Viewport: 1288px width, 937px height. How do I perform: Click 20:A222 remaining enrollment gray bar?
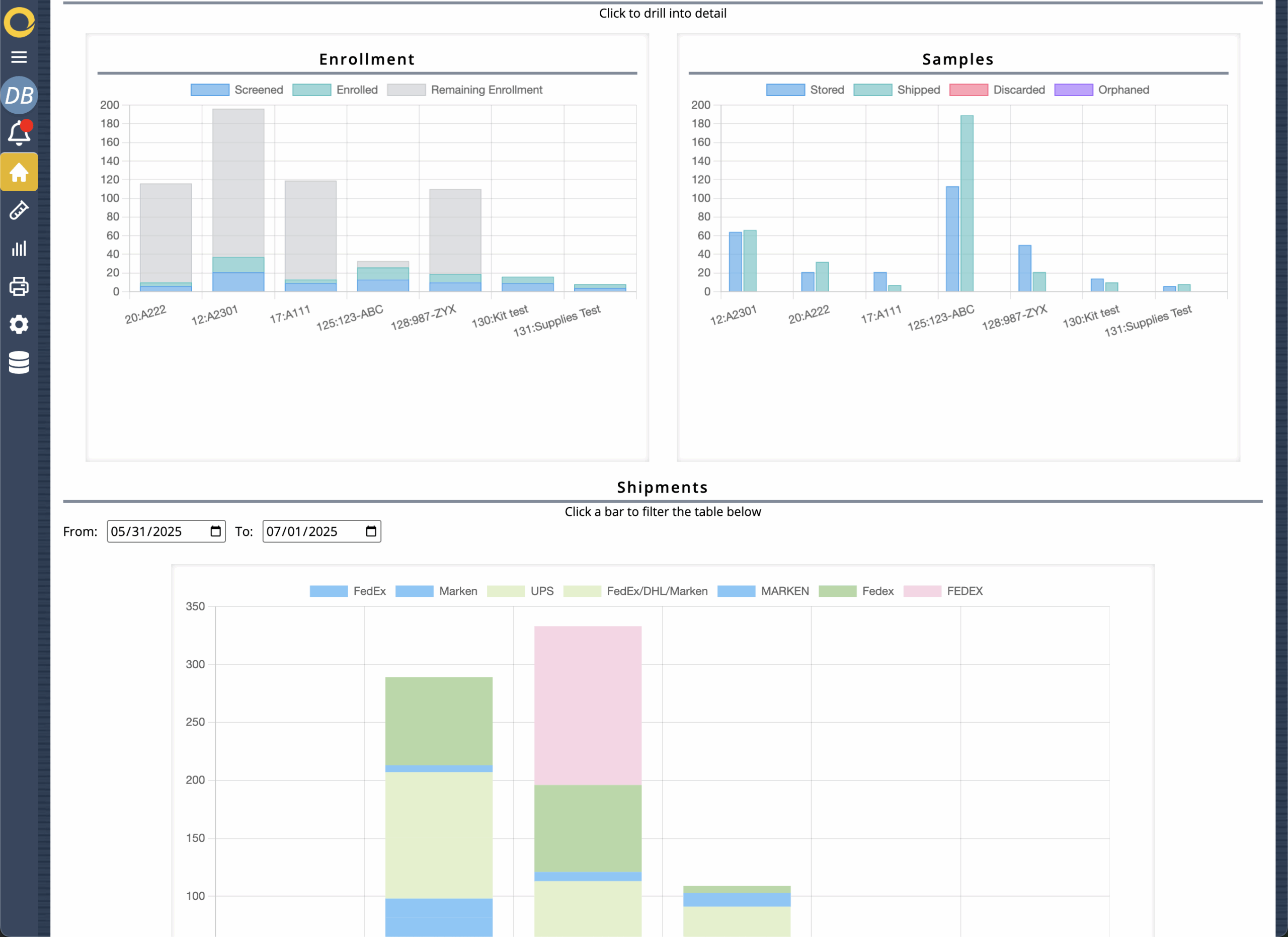[166, 233]
